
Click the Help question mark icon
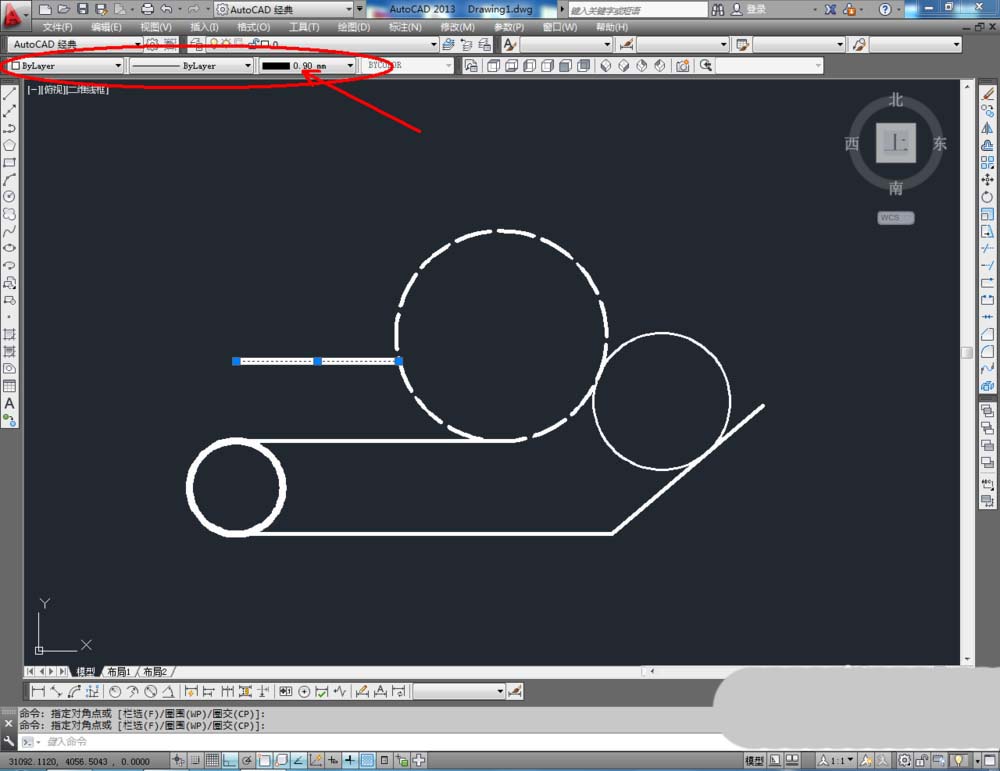click(885, 9)
